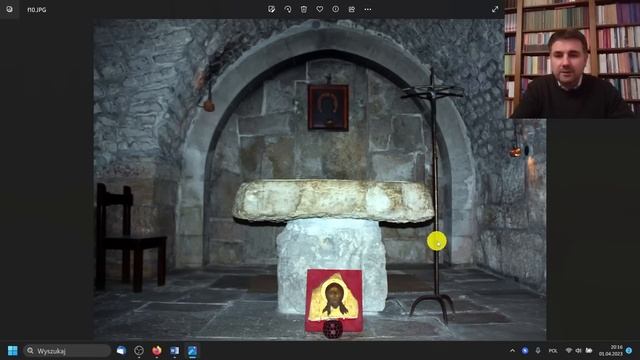This screenshot has width=640, height=360.
Task: Open the round black app on taskbar
Action: 139,351
